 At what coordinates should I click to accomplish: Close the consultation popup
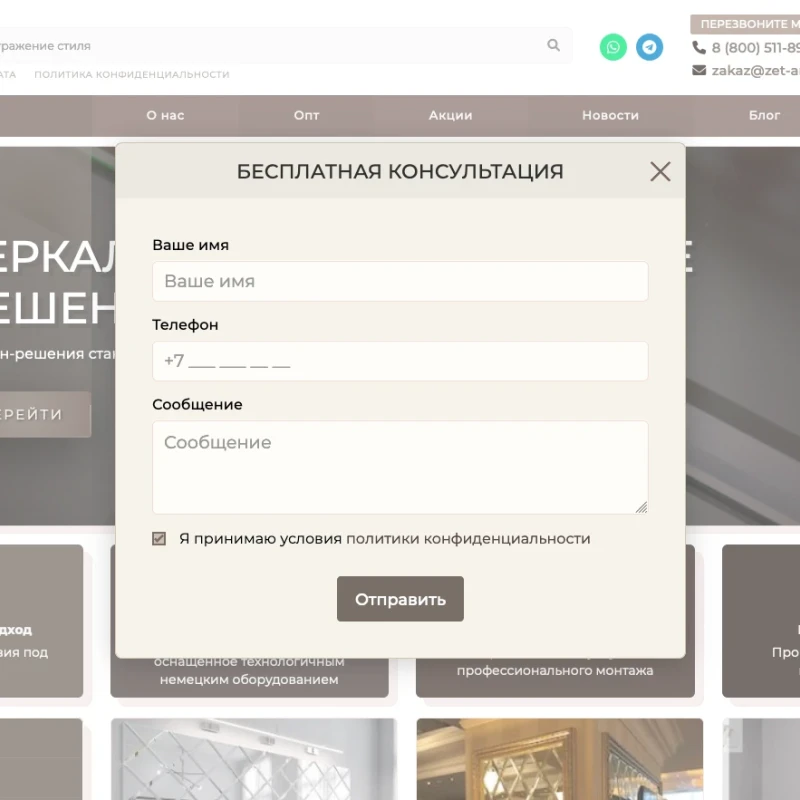(x=660, y=171)
